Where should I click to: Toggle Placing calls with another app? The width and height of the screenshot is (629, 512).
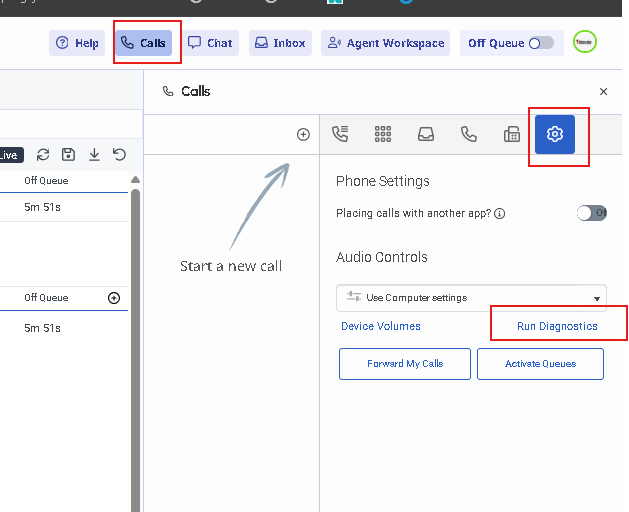[591, 213]
